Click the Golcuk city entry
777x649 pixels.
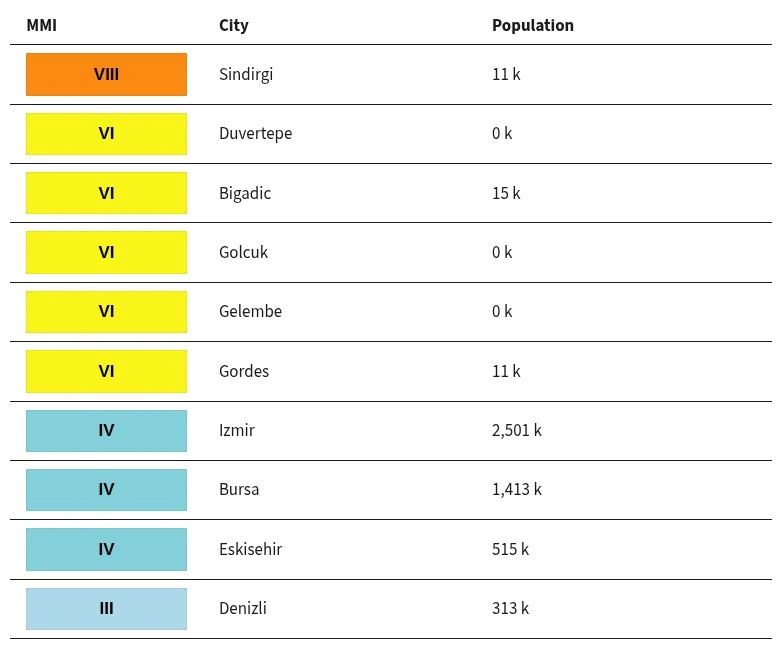[243, 252]
